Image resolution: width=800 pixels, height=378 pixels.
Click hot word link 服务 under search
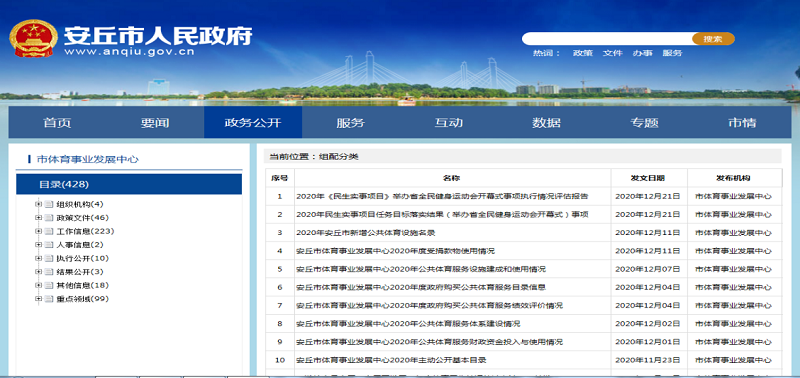[672, 53]
